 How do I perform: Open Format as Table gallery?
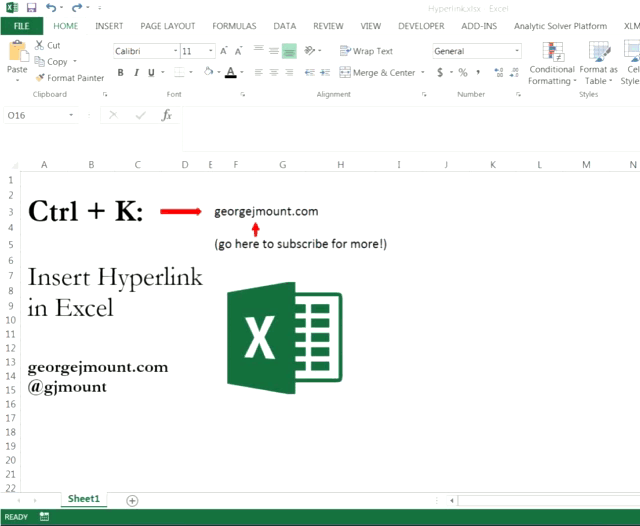(599, 63)
